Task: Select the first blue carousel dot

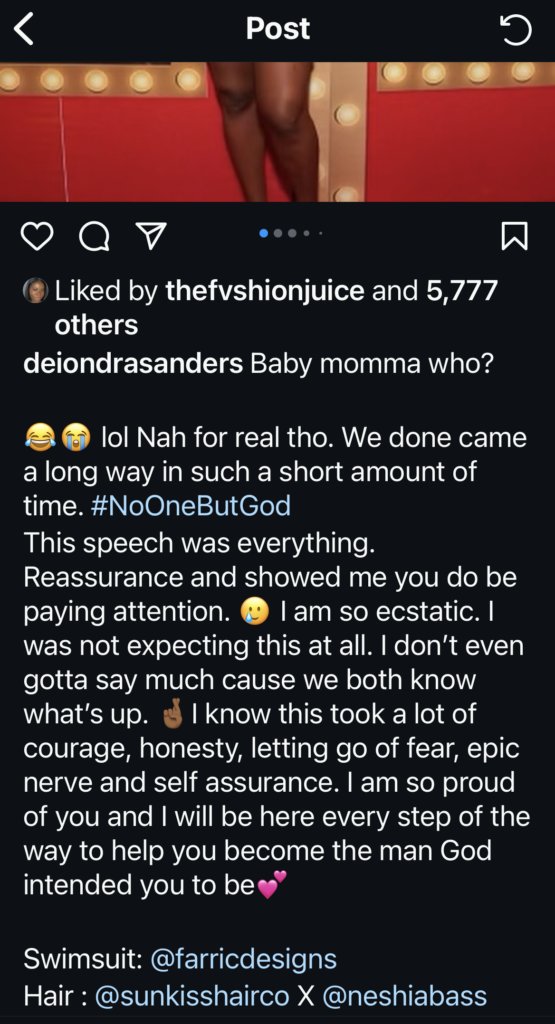Action: (x=264, y=233)
